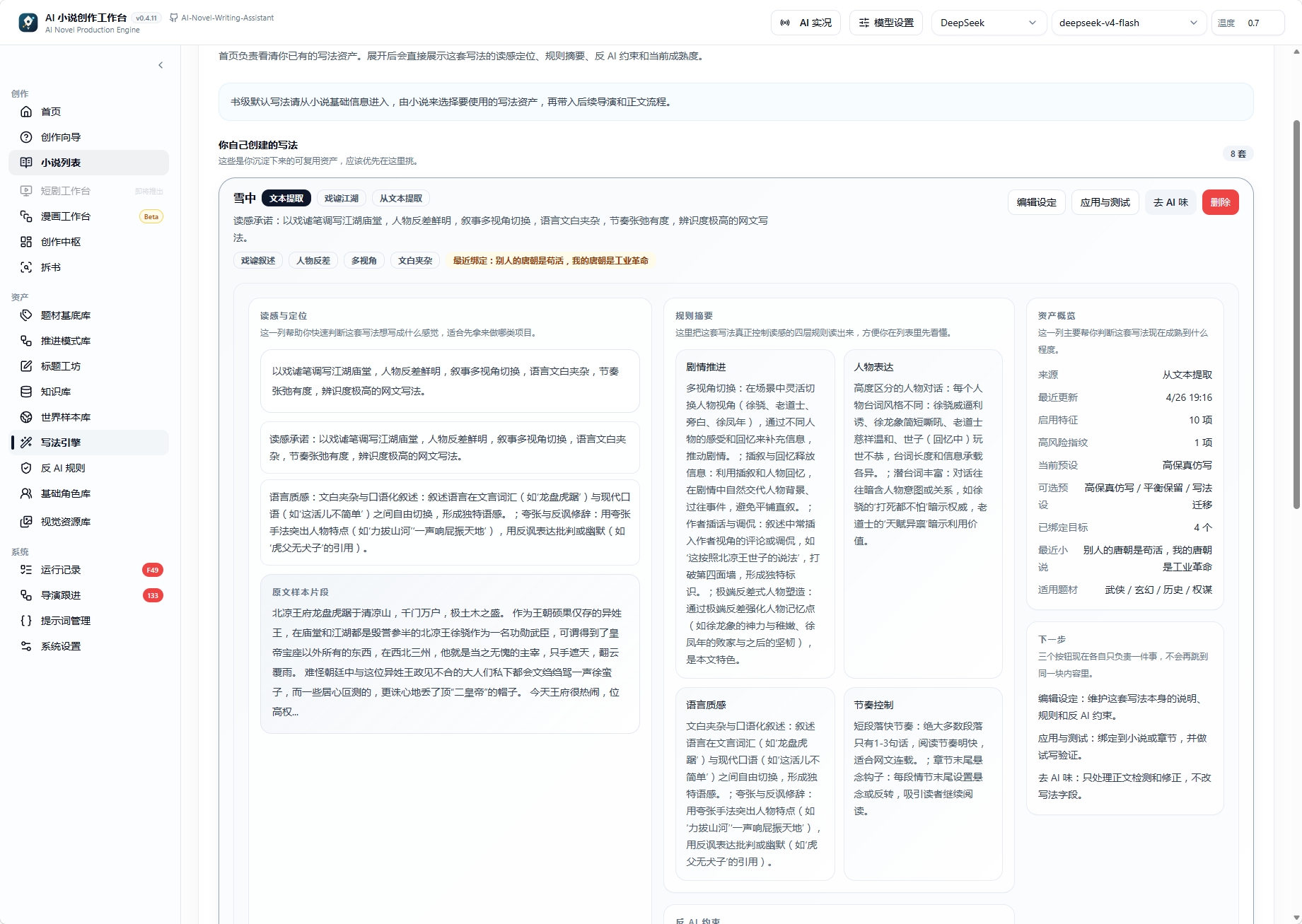Click the 题材基底库 tag icon
Image resolution: width=1302 pixels, height=924 pixels.
click(x=26, y=315)
